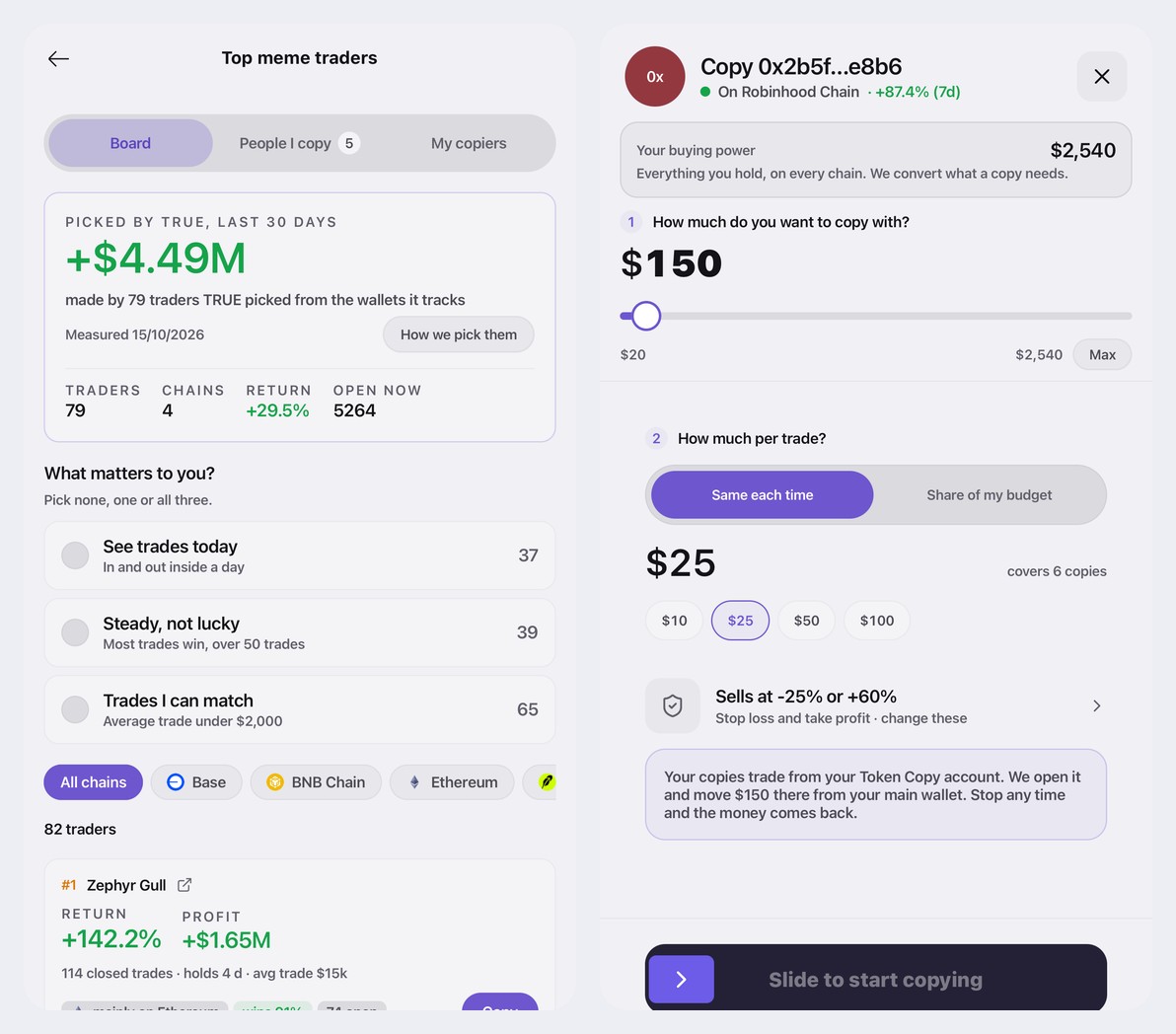
Task: Click the red 0x trader avatar
Action: click(x=655, y=77)
